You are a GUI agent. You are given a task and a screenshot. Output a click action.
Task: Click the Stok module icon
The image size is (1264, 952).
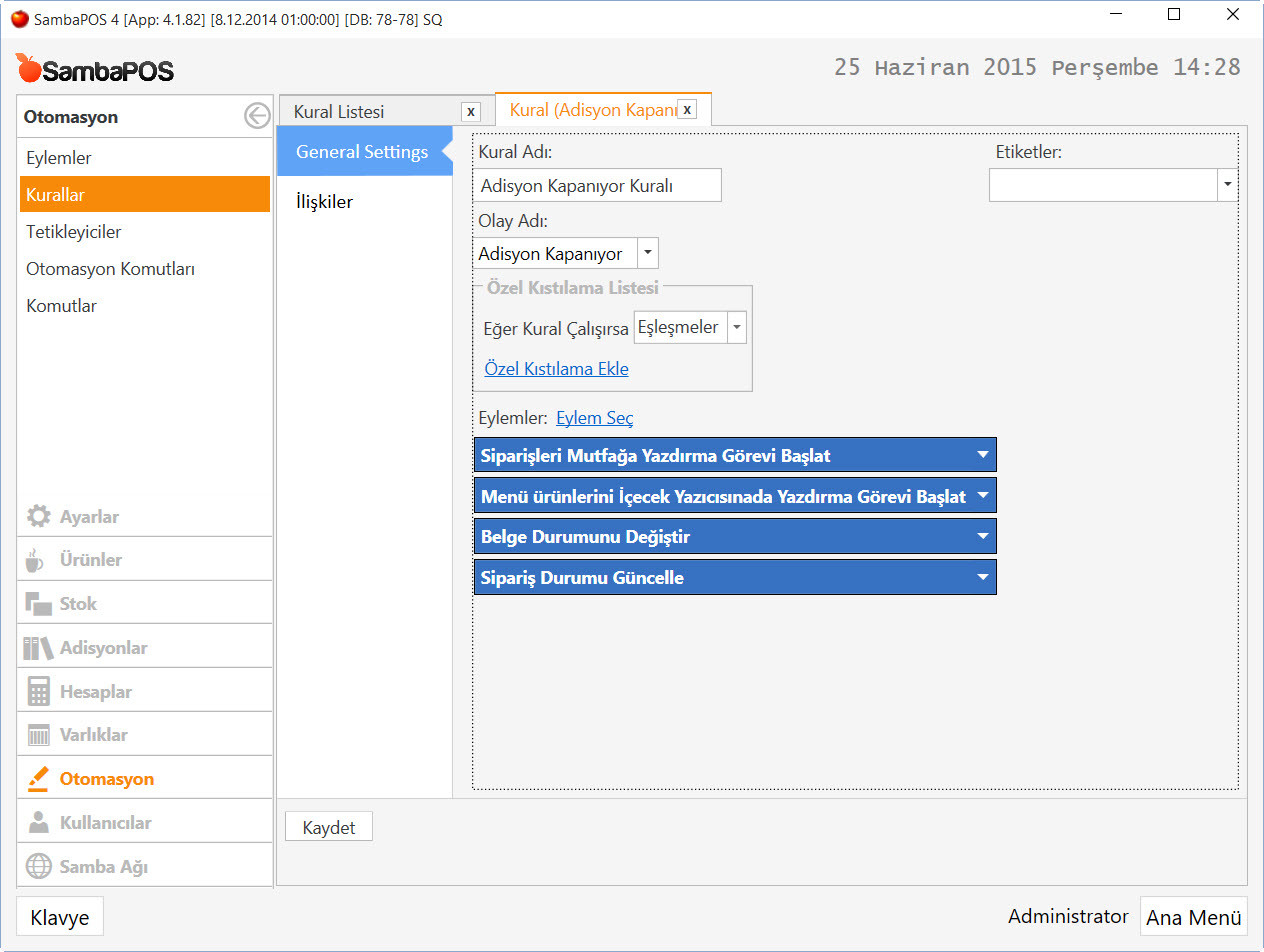coord(38,604)
